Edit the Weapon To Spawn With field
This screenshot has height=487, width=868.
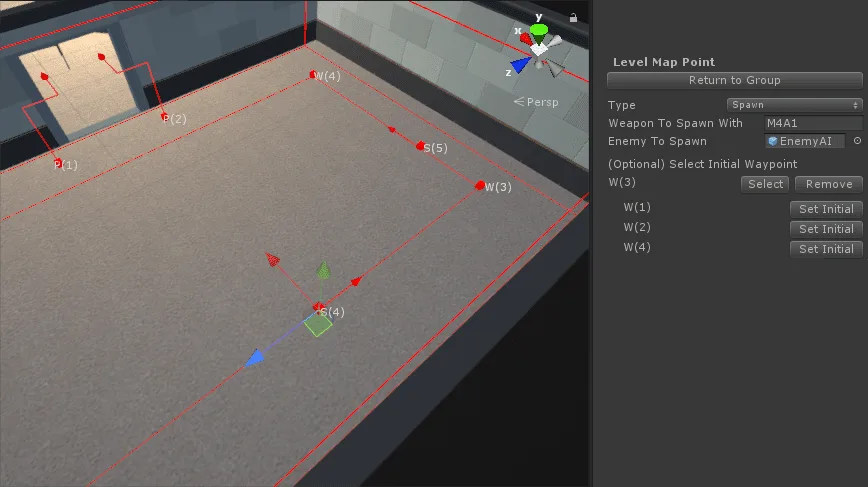813,123
